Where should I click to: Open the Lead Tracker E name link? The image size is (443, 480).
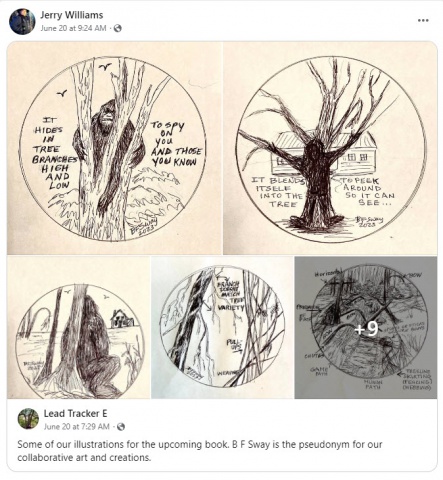click(x=76, y=414)
